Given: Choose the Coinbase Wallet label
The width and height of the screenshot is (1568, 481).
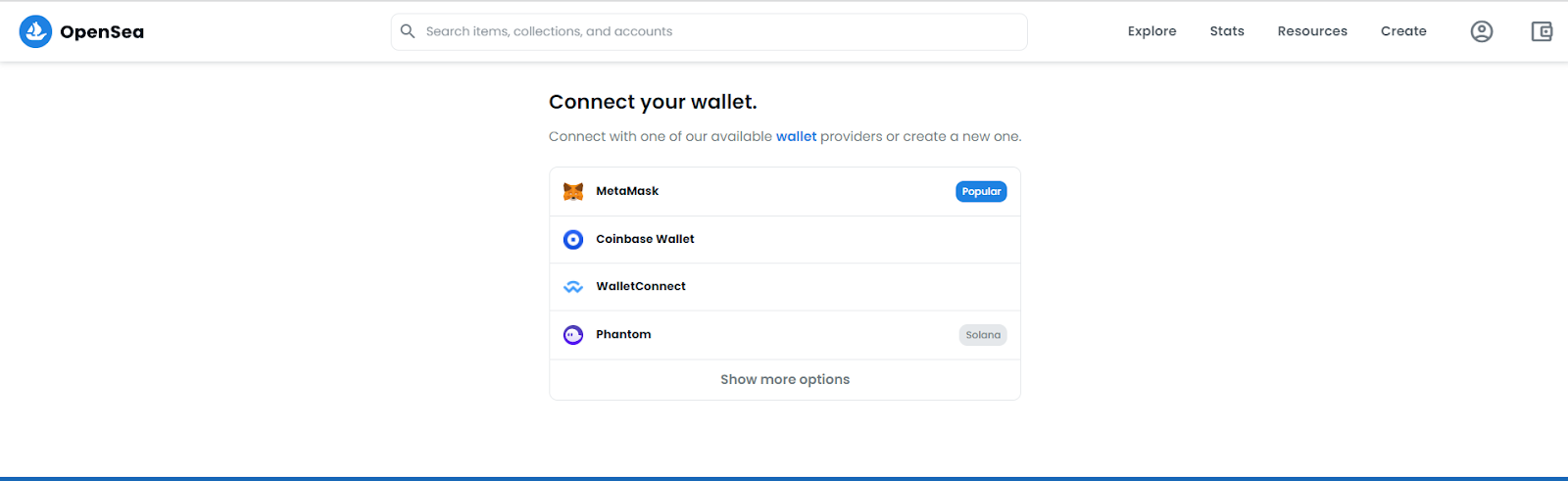Looking at the screenshot, I should tap(645, 239).
